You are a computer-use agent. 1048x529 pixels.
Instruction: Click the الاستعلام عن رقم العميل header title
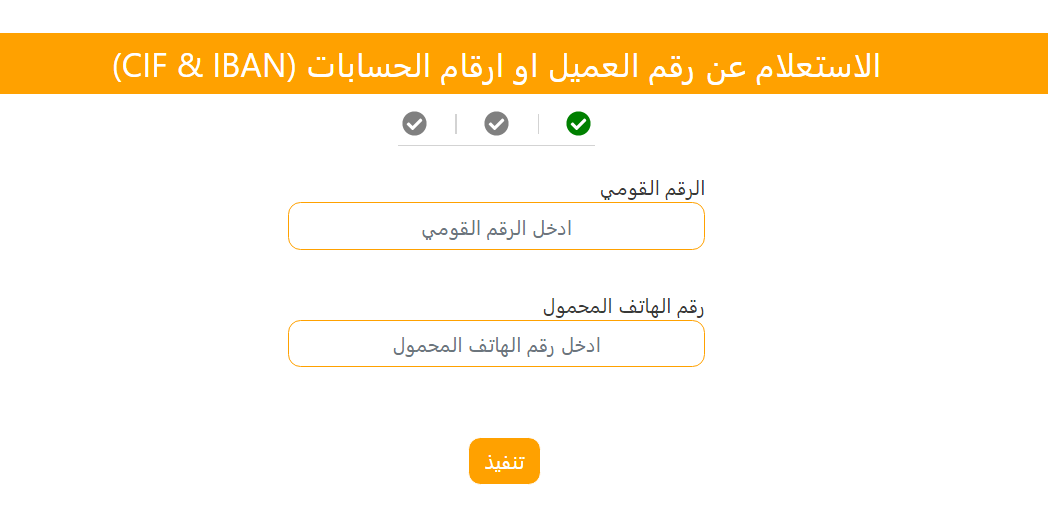[x=600, y=65]
